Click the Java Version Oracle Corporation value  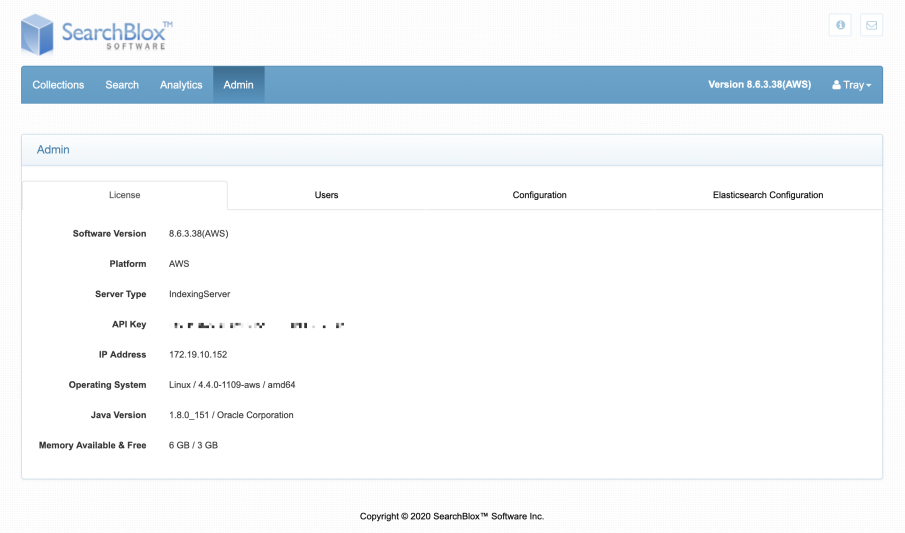pyautogui.click(x=231, y=415)
